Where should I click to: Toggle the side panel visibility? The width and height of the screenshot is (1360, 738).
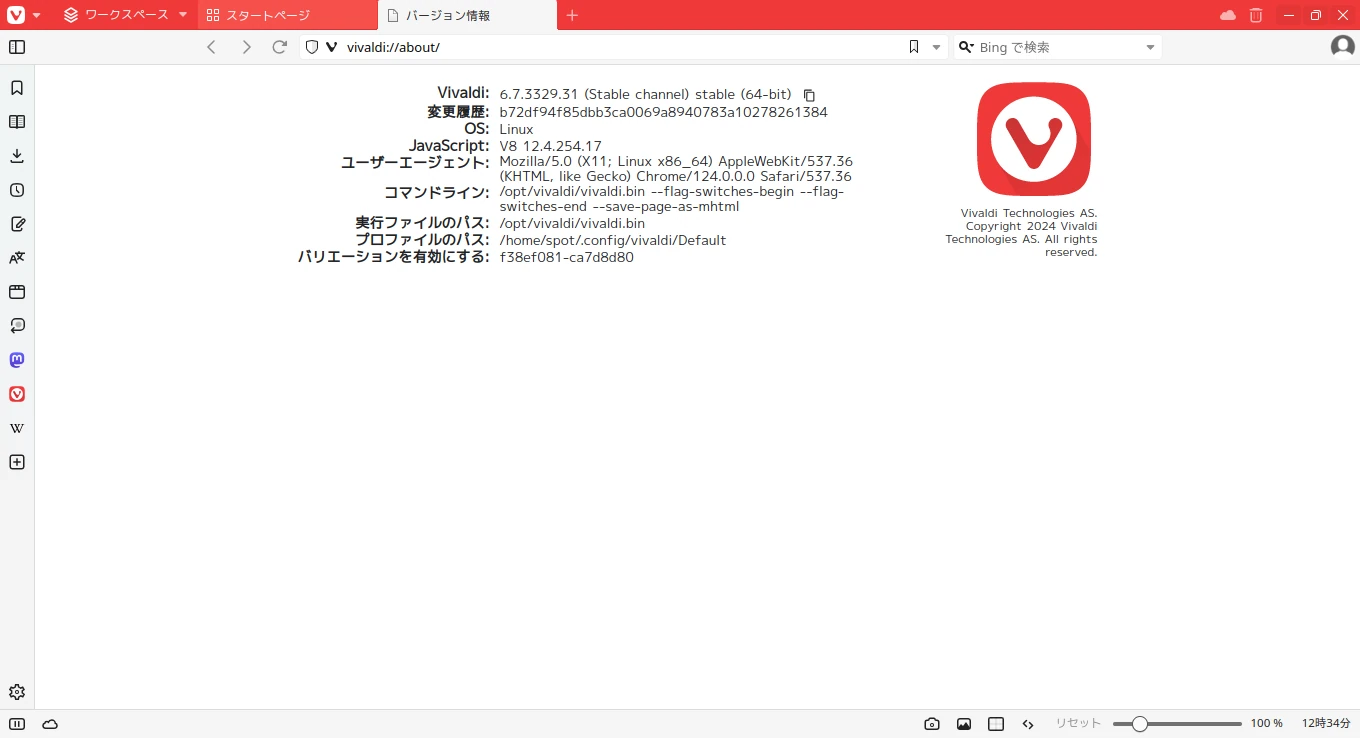17,47
